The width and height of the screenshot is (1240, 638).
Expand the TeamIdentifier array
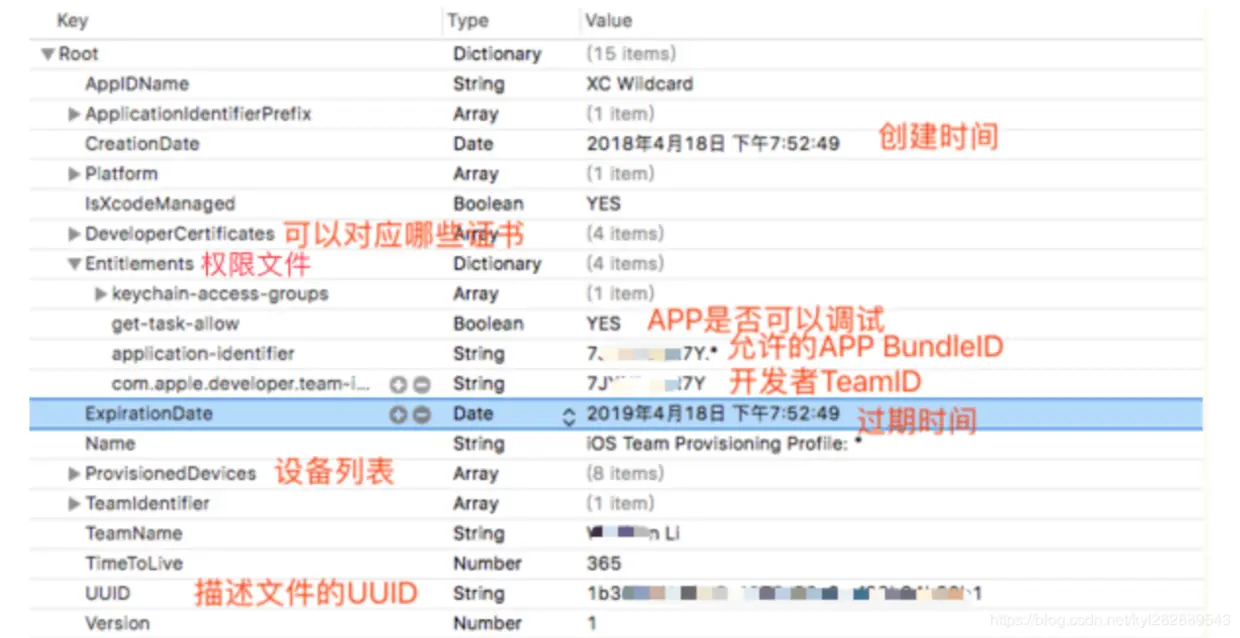[x=74, y=504]
